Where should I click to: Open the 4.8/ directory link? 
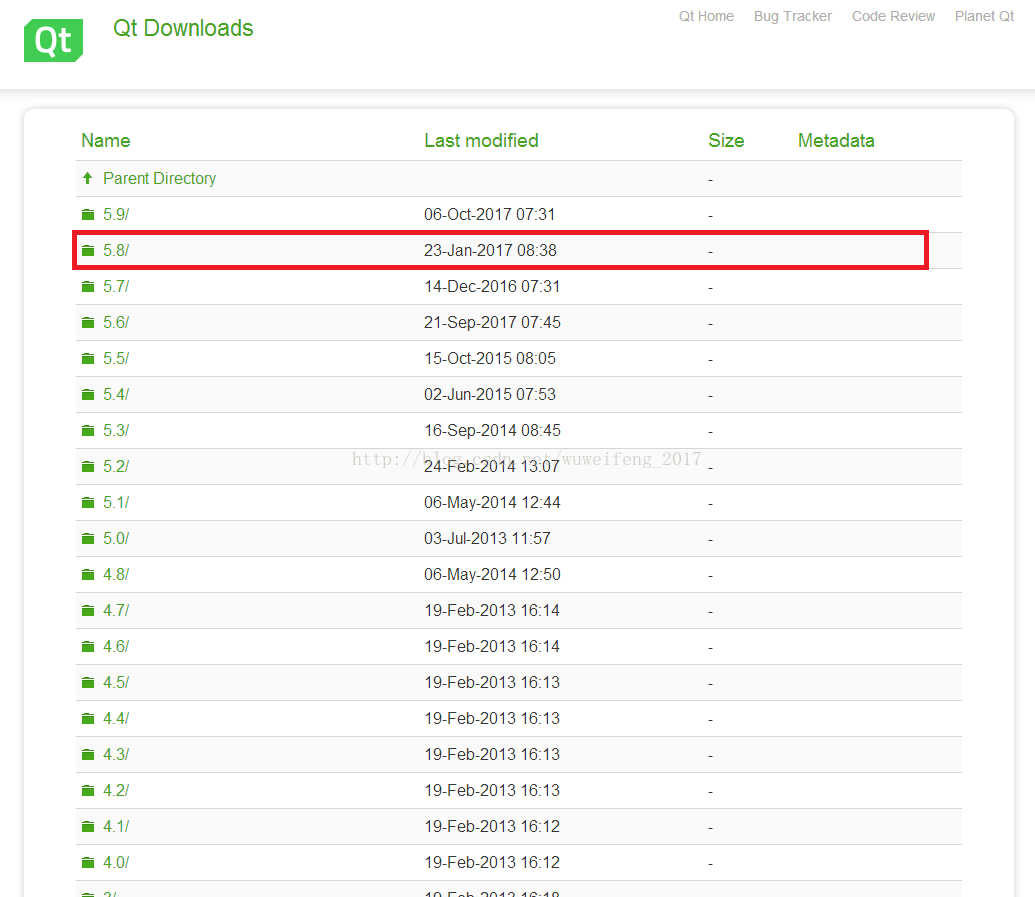pos(116,574)
